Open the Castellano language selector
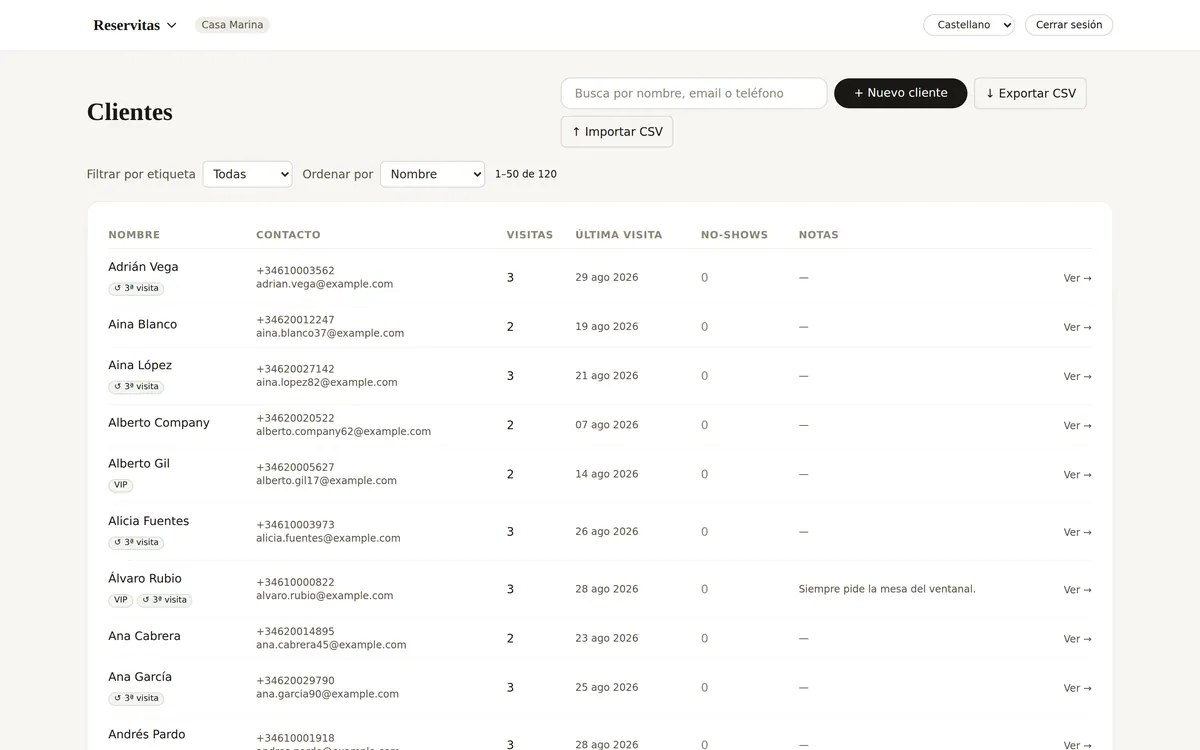 [969, 25]
